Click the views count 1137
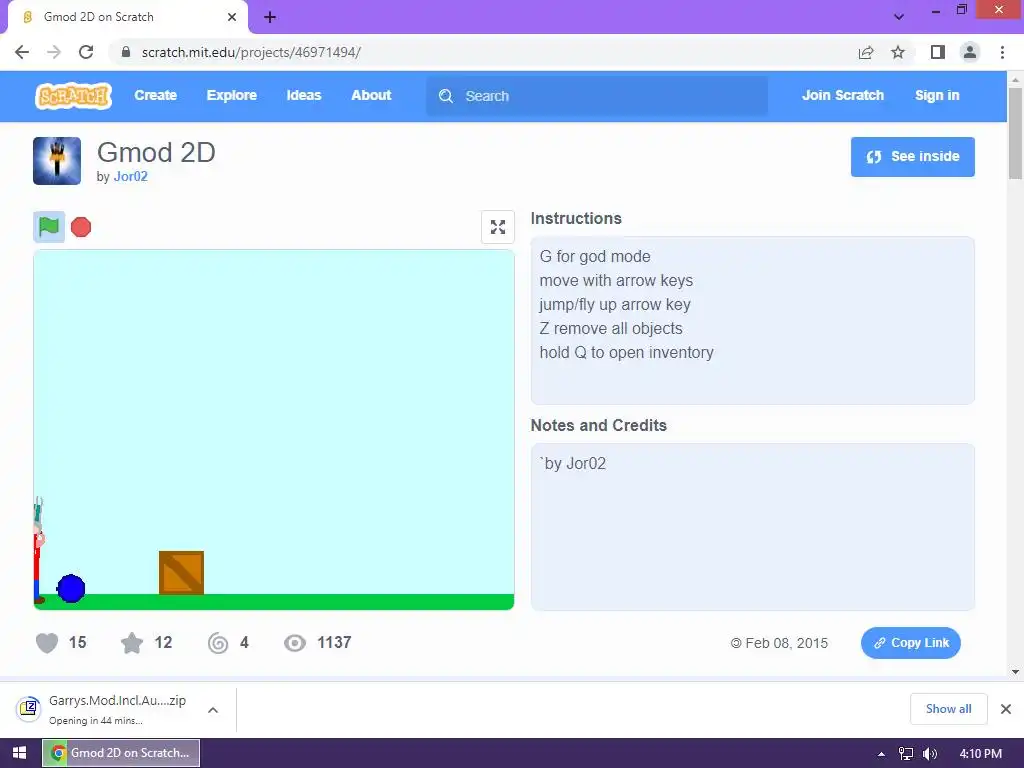The image size is (1024, 768). 334,643
